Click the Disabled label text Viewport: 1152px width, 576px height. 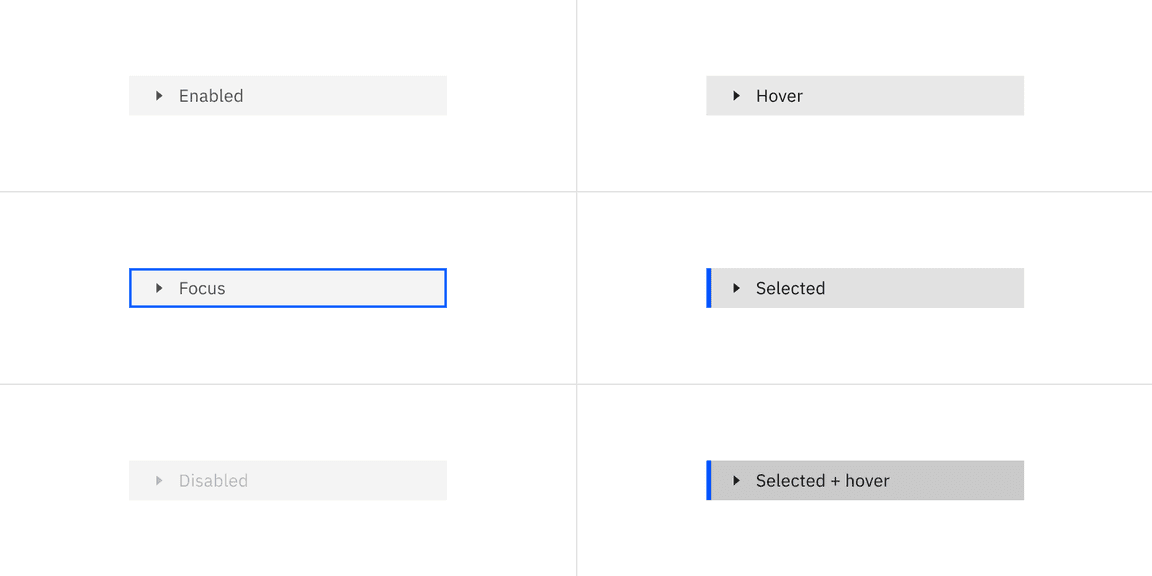point(213,481)
